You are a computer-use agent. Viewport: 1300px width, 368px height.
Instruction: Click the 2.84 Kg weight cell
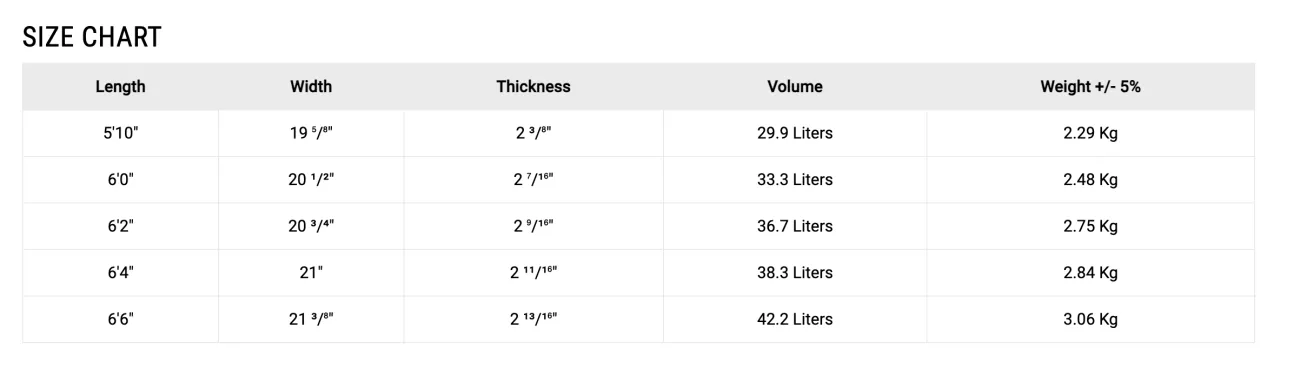point(1091,273)
